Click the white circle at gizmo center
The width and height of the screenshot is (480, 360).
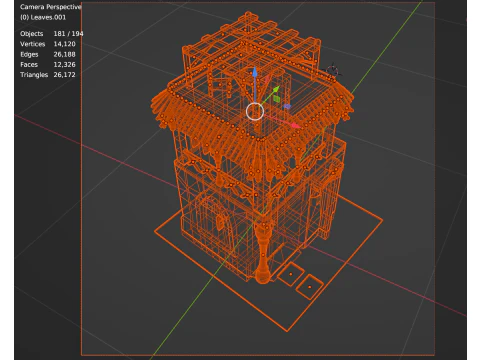[255, 111]
